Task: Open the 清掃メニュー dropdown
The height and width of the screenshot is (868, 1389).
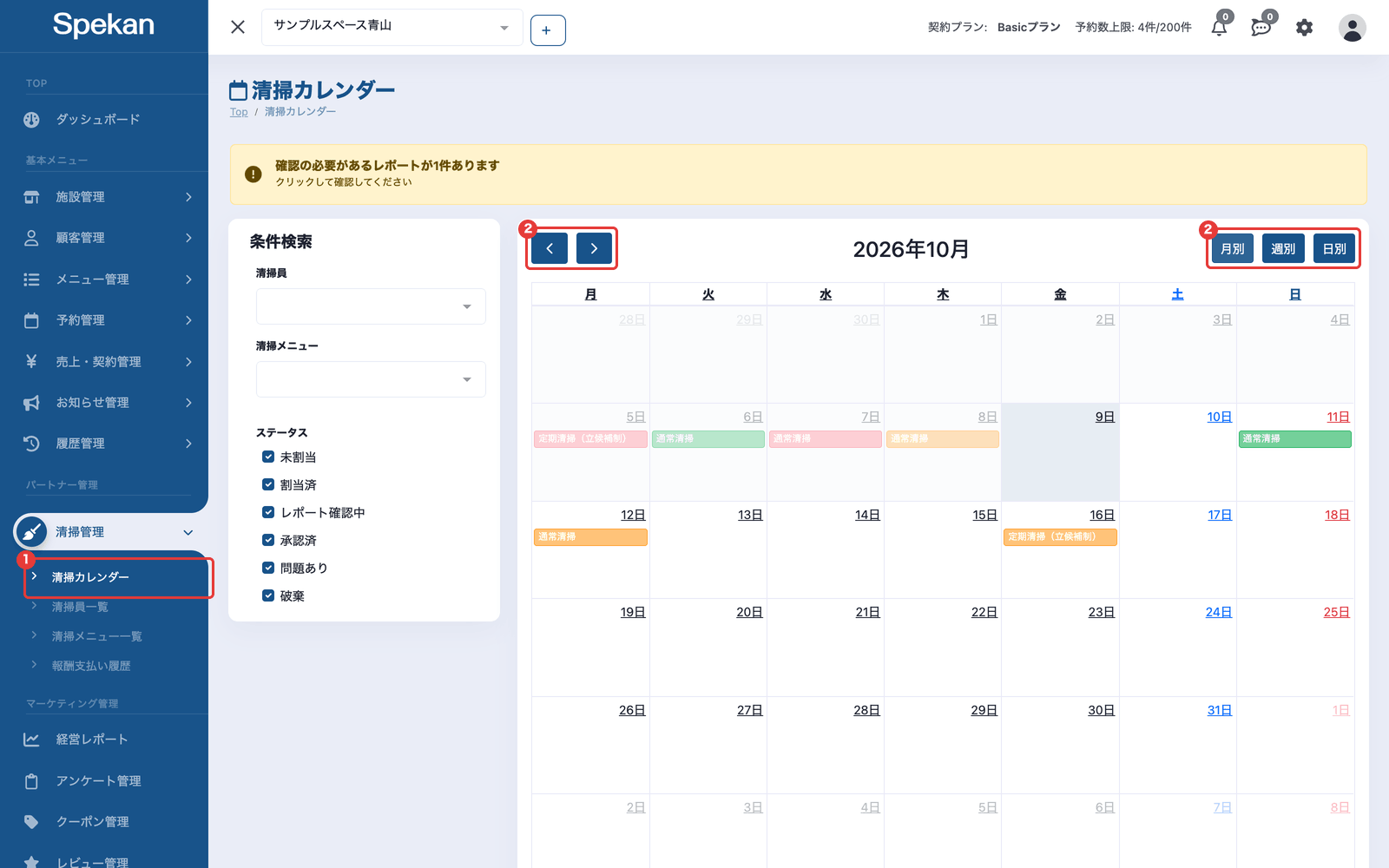Action: [371, 379]
